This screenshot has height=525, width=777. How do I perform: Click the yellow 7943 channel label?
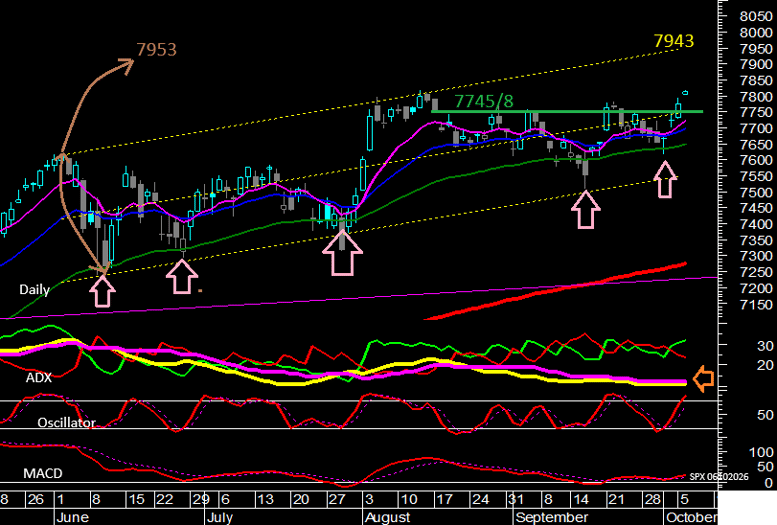tap(673, 41)
